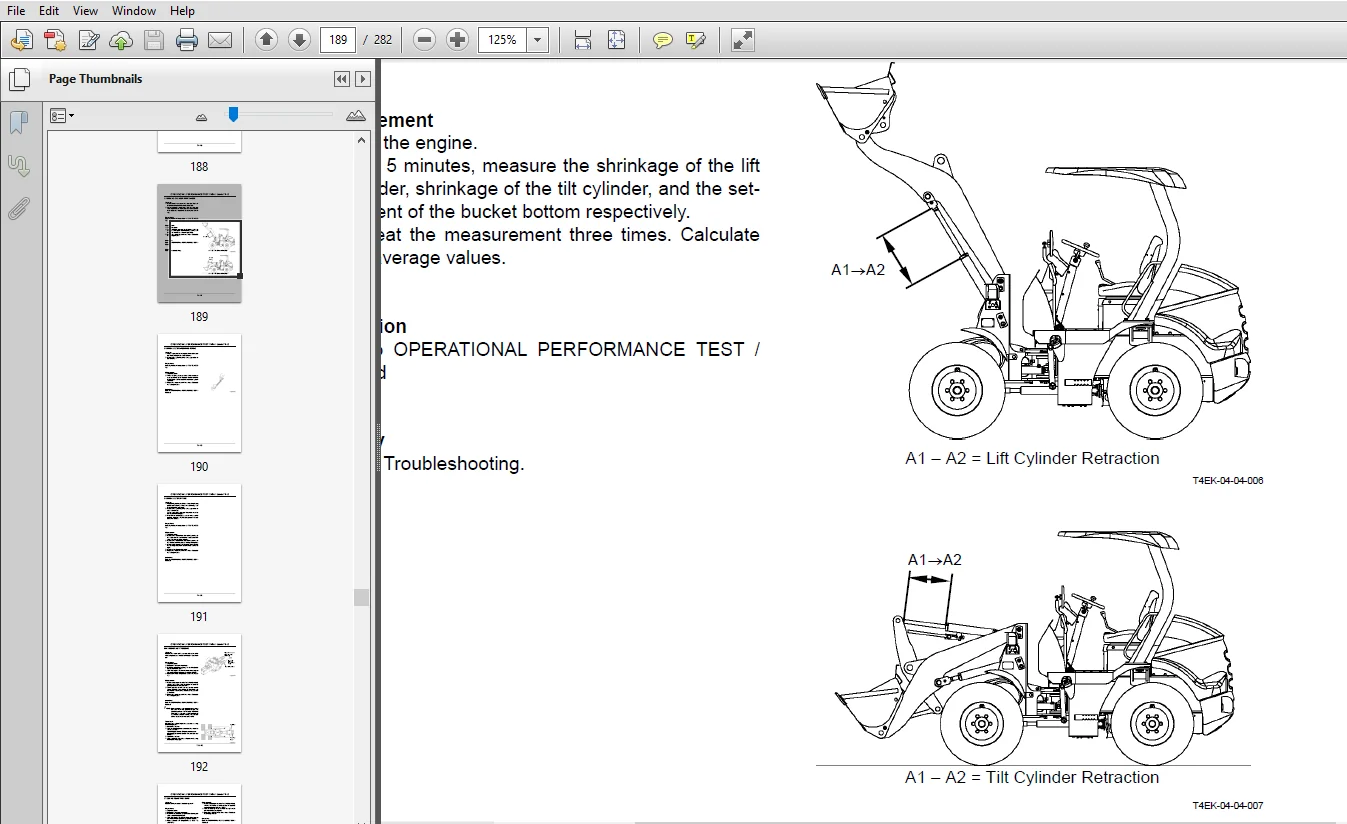1347x824 pixels.
Task: Click the fit width scrolling icon
Action: 583,40
